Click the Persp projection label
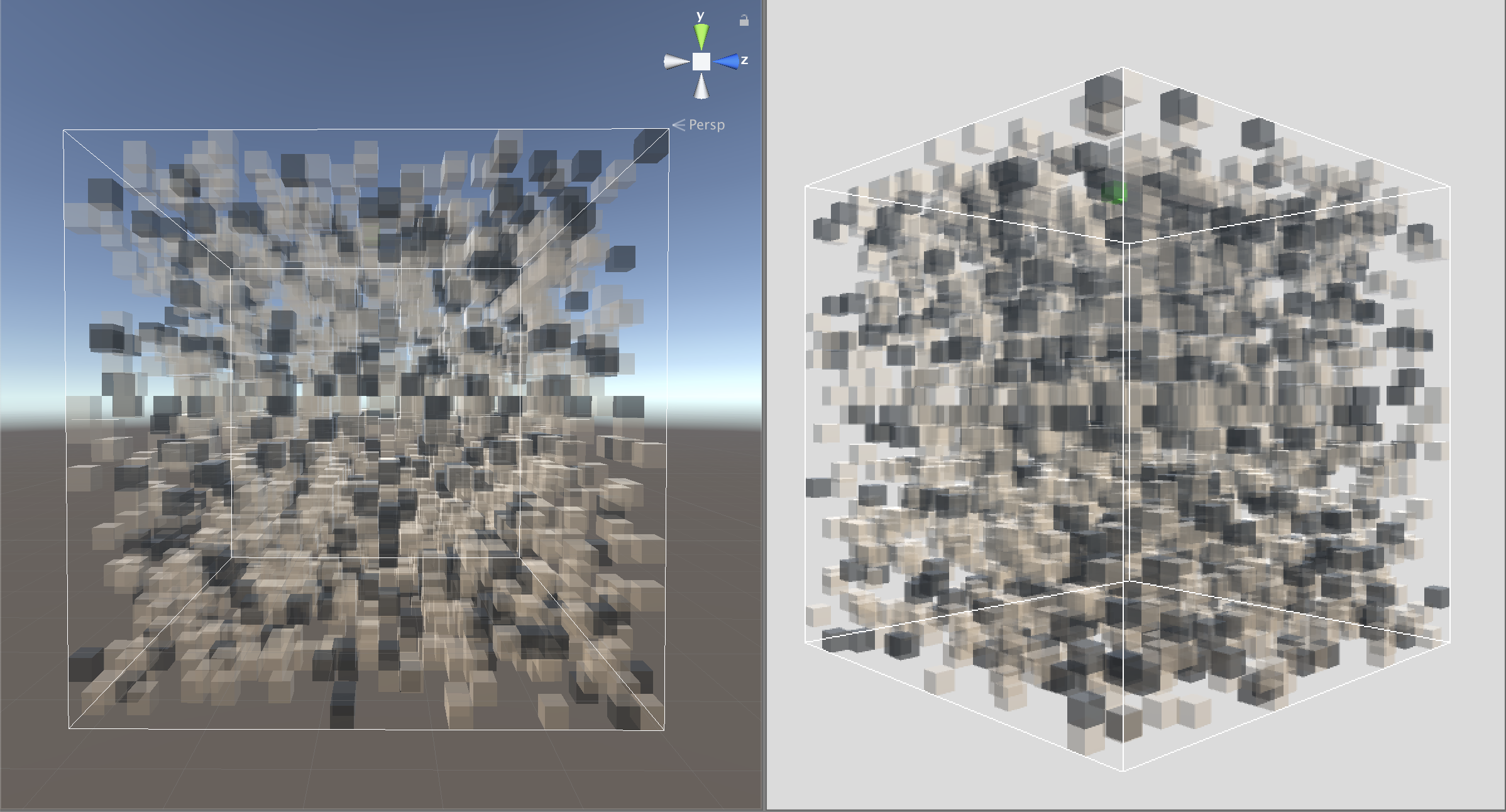 [x=706, y=125]
